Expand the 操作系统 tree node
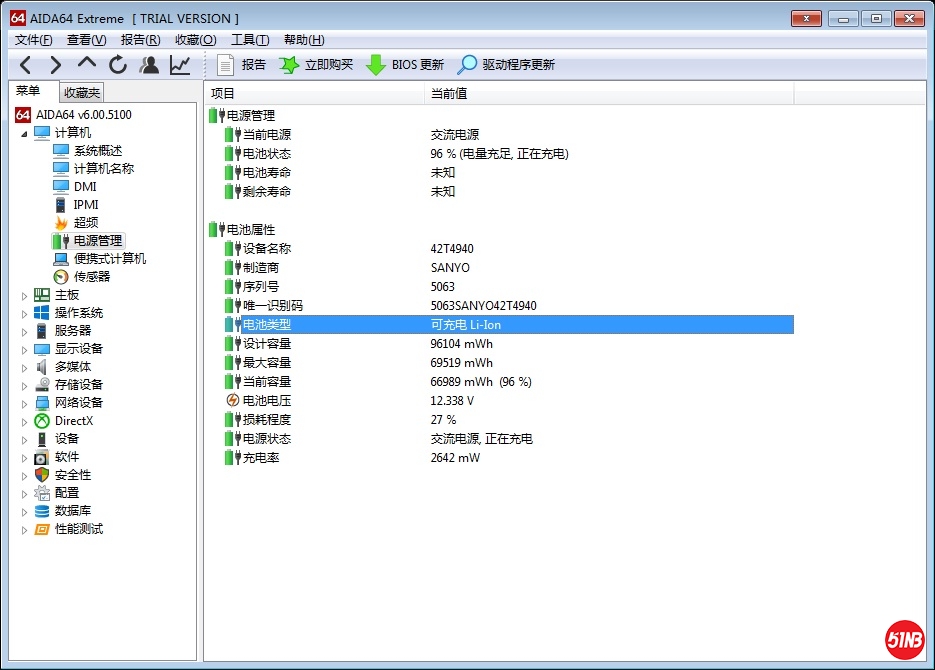 [x=25, y=313]
